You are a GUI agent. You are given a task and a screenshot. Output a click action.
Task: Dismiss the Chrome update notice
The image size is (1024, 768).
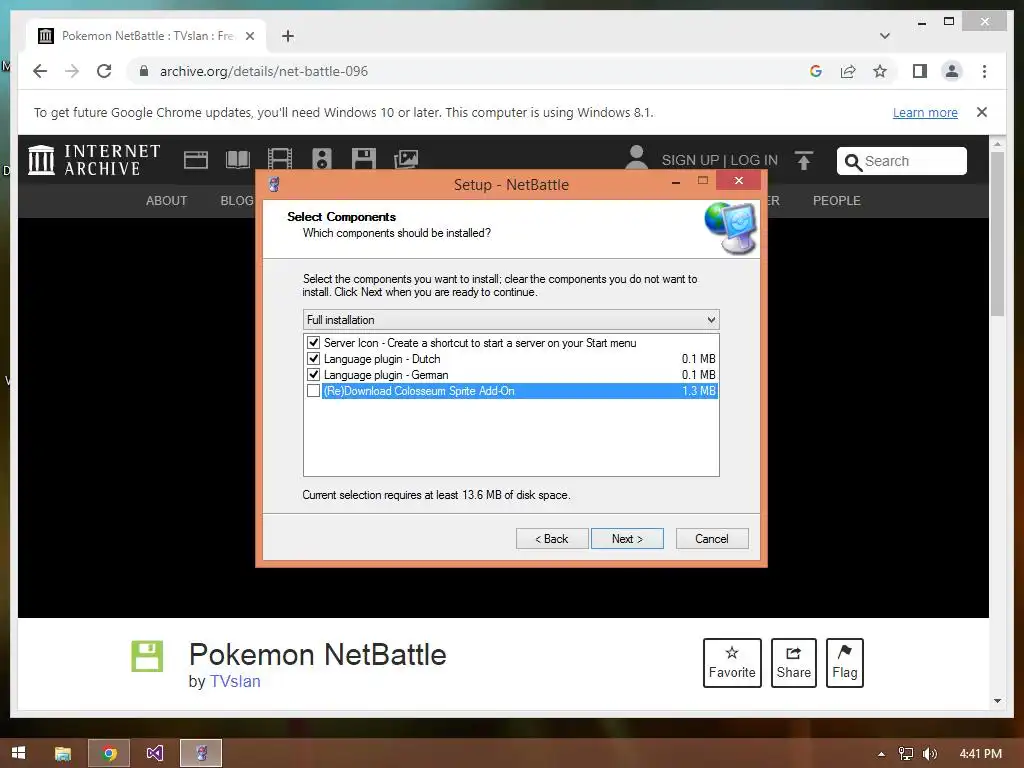(x=982, y=112)
